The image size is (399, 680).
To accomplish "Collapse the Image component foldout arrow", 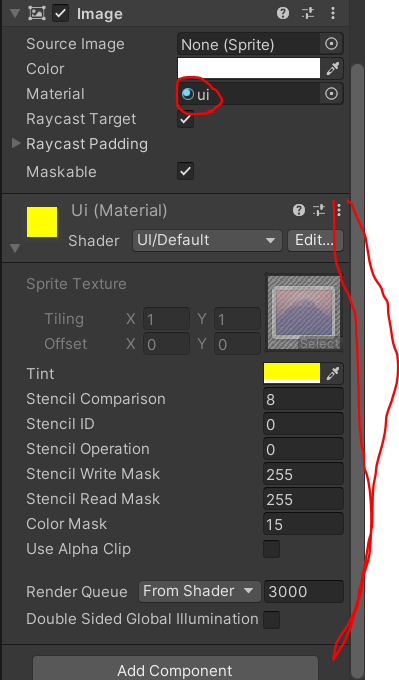I will [x=15, y=13].
